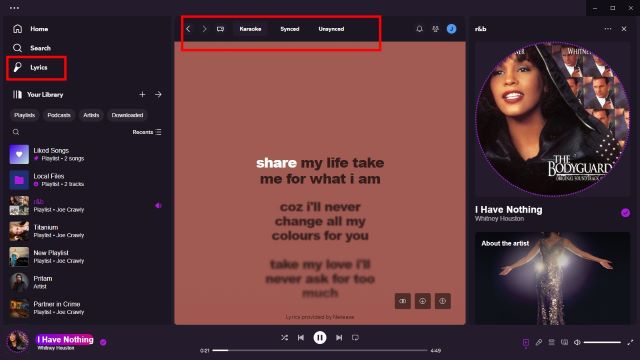Screen dimensions: 640x360
Task: Click the now playing thumbnail in player bar
Action: pos(18,341)
